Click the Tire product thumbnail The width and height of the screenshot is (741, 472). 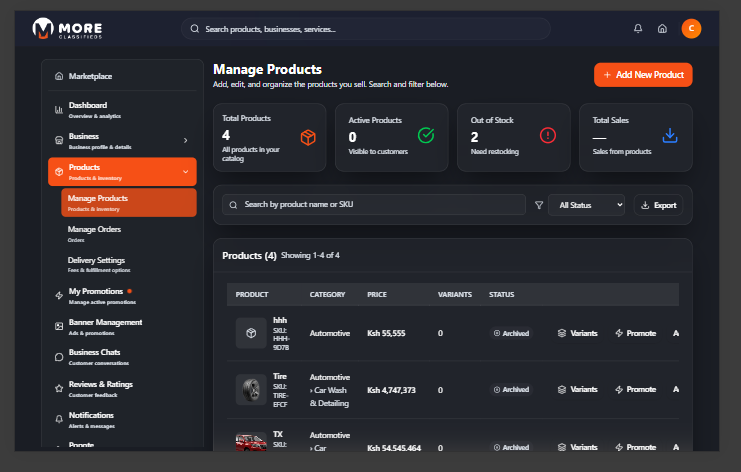coord(251,389)
